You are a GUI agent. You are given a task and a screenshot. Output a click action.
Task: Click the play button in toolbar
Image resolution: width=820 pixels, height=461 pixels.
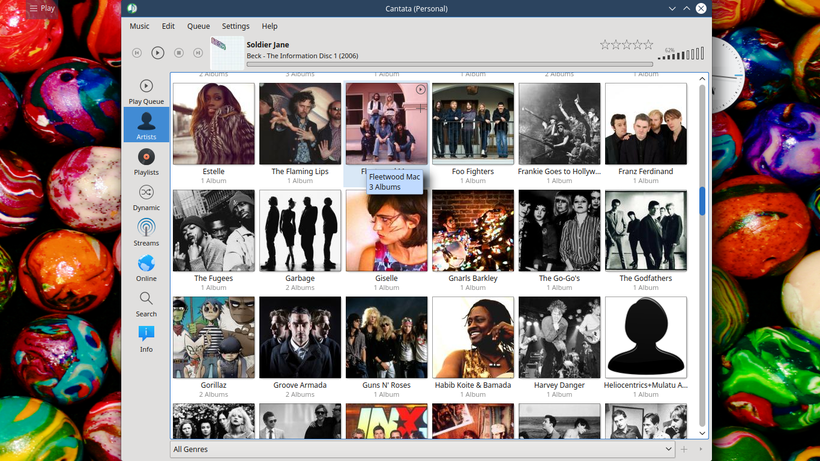(x=157, y=53)
